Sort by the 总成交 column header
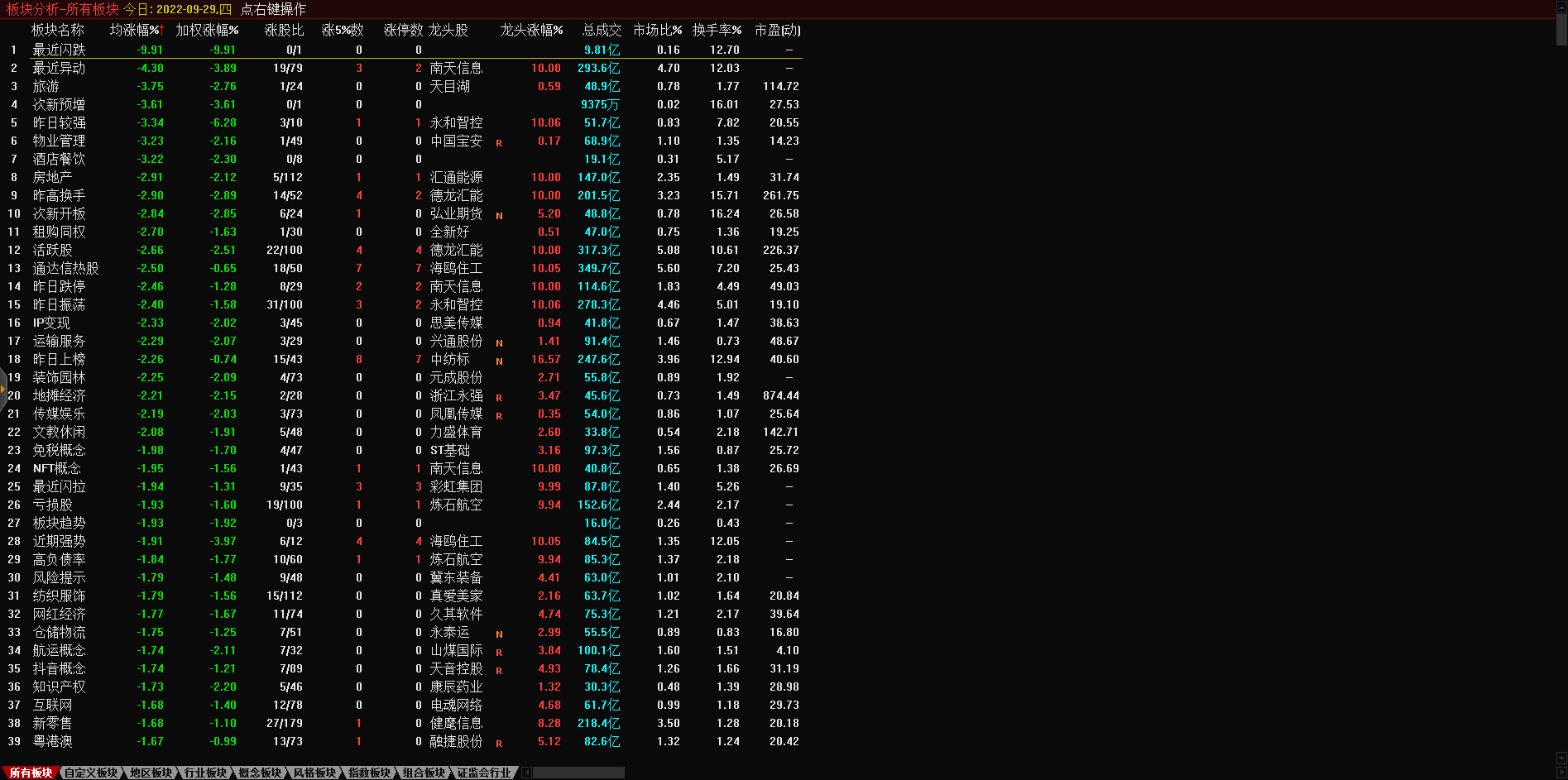1568x780 pixels. pyautogui.click(x=602, y=30)
